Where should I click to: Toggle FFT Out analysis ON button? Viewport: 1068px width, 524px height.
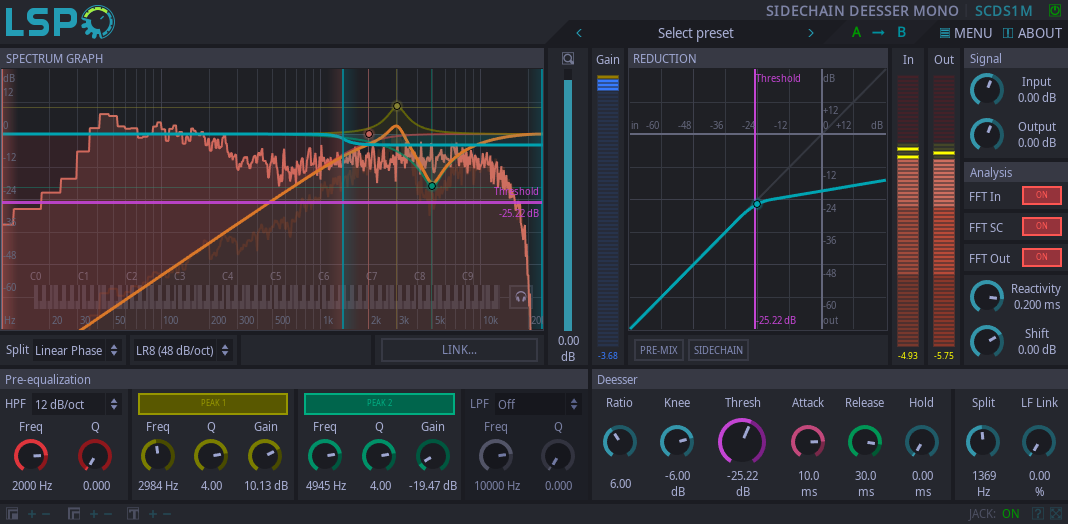tap(1041, 258)
